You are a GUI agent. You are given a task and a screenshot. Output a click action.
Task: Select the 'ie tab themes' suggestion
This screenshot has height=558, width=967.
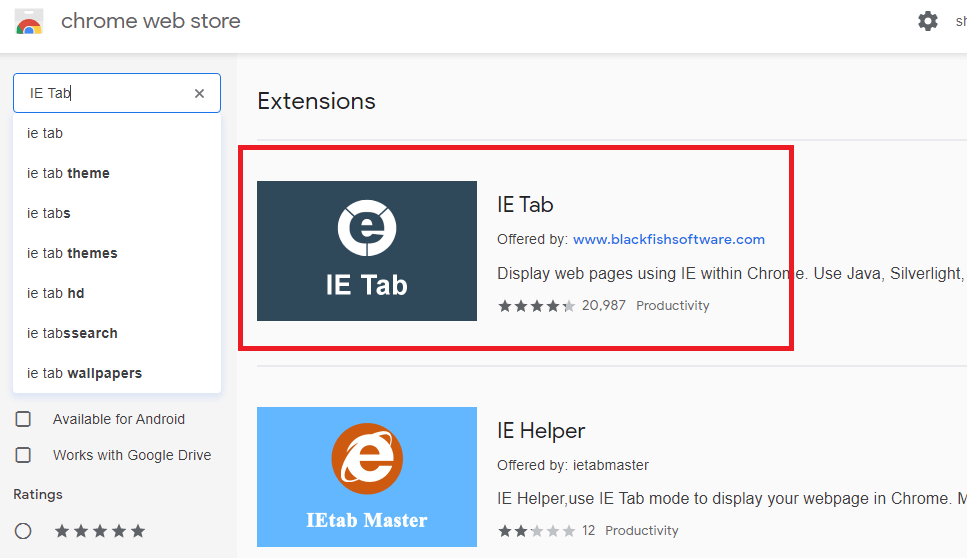pyautogui.click(x=117, y=253)
